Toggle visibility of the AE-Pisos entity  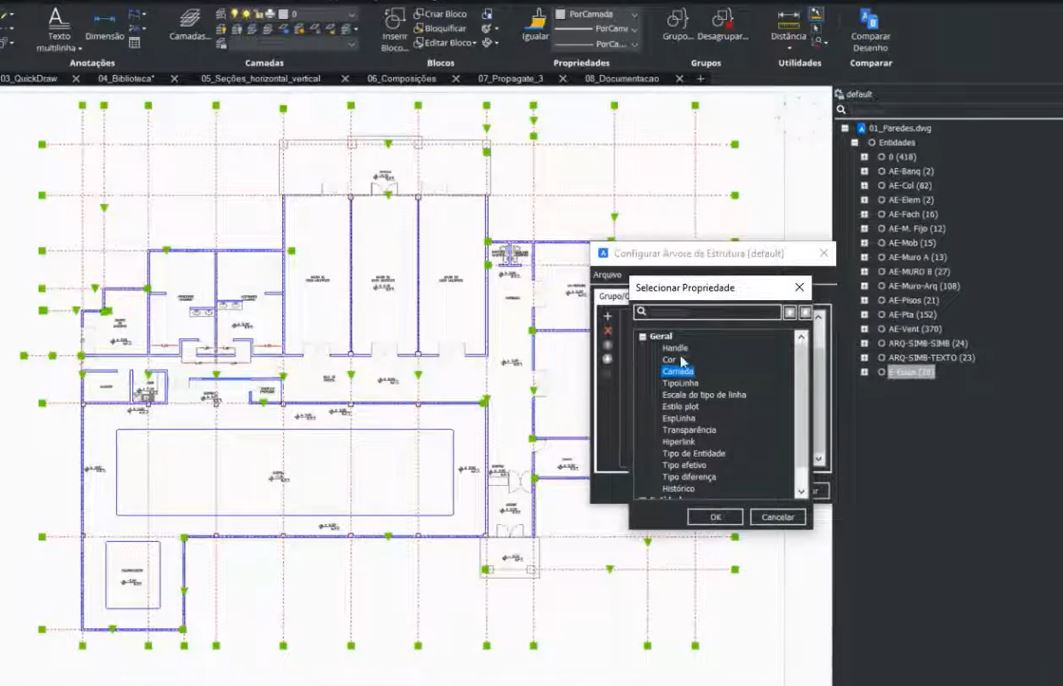pos(881,300)
